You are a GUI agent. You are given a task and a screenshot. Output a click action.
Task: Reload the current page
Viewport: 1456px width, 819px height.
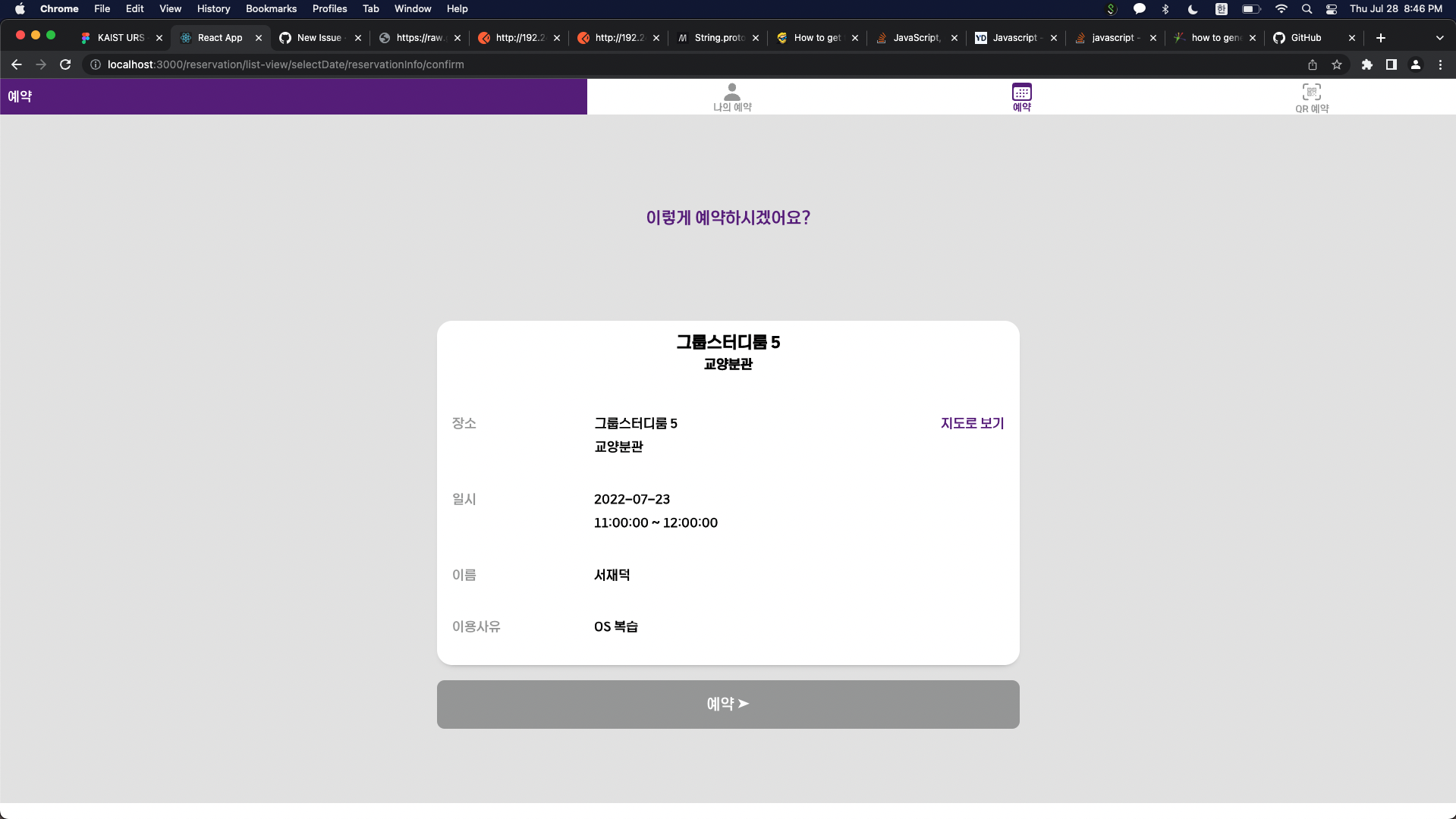click(x=65, y=64)
